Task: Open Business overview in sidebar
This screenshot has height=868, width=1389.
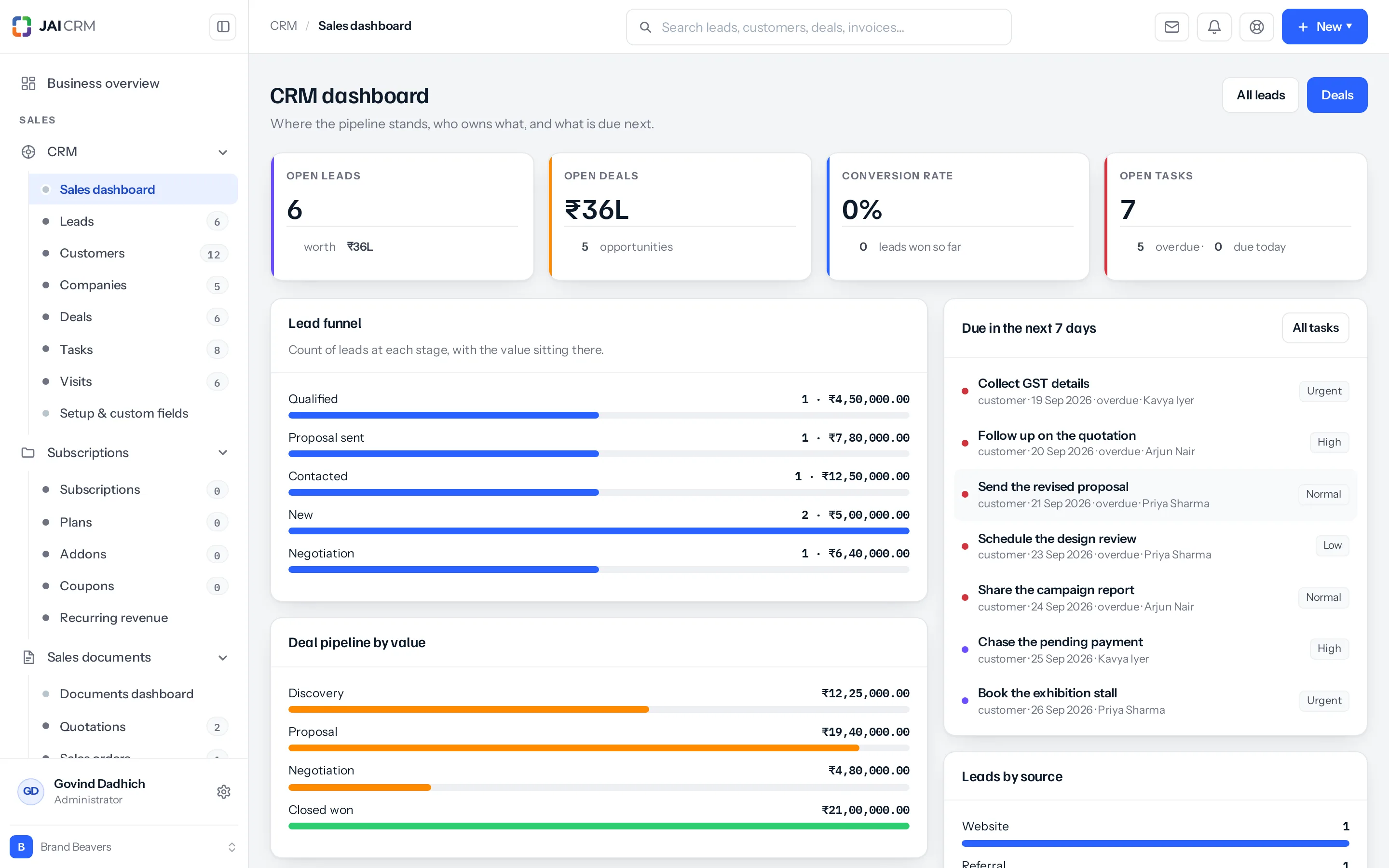Action: coord(124,83)
